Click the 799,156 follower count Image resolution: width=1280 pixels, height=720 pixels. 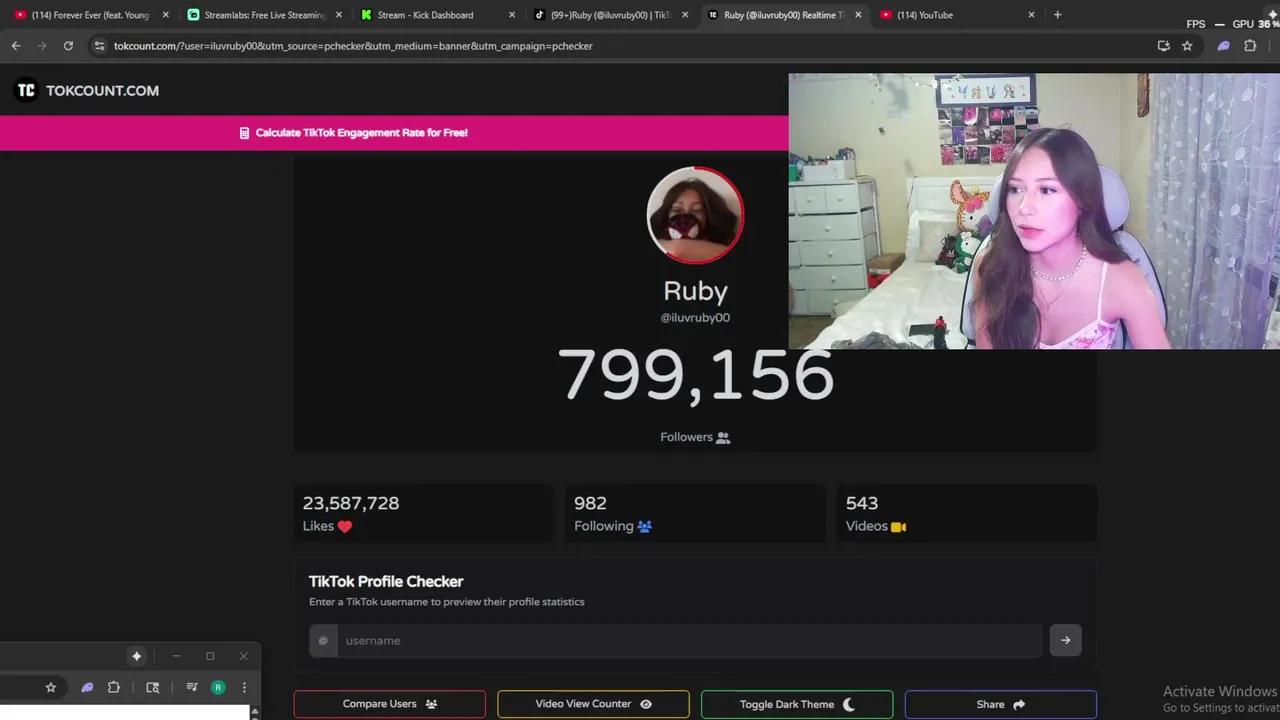[695, 376]
